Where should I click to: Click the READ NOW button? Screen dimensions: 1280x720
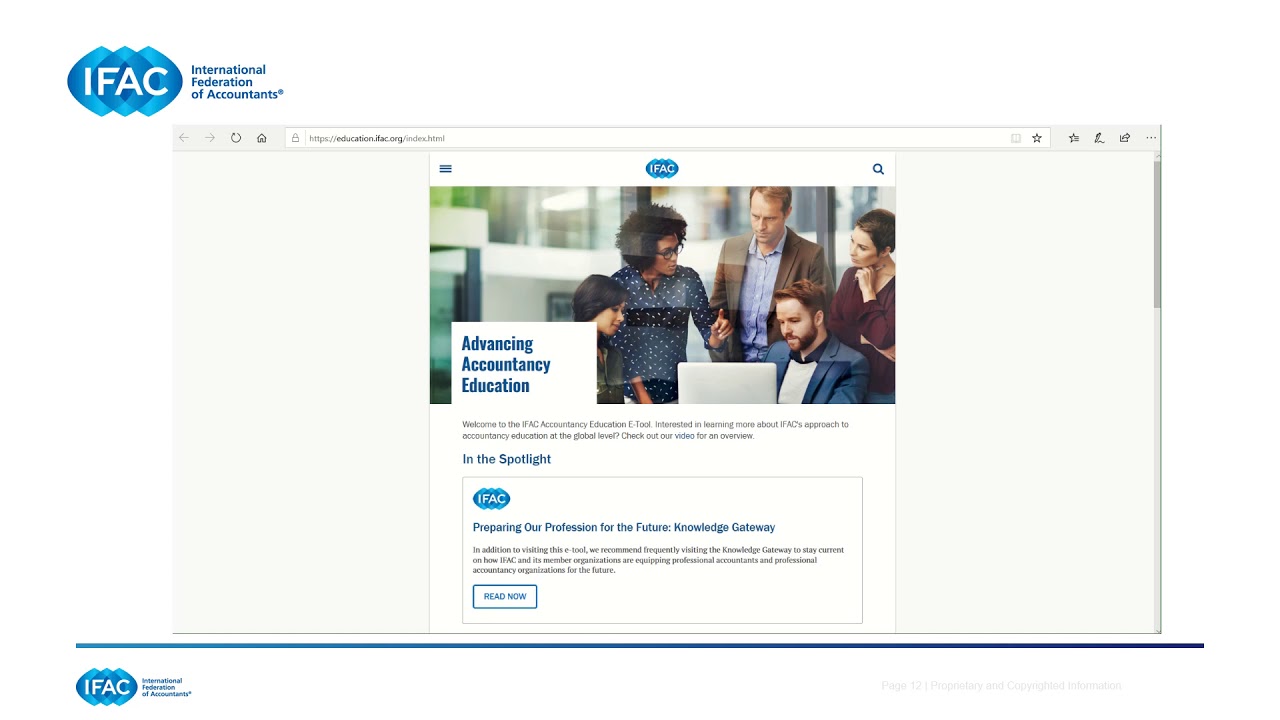click(x=505, y=596)
